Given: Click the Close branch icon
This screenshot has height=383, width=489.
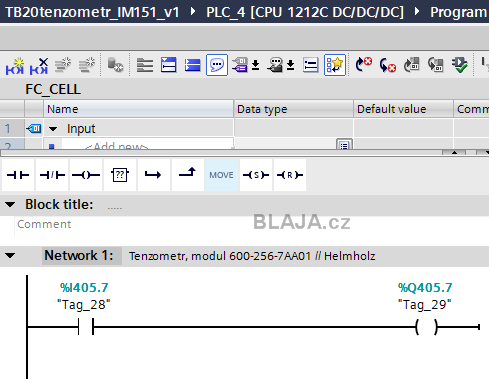Looking at the screenshot, I should point(188,175).
